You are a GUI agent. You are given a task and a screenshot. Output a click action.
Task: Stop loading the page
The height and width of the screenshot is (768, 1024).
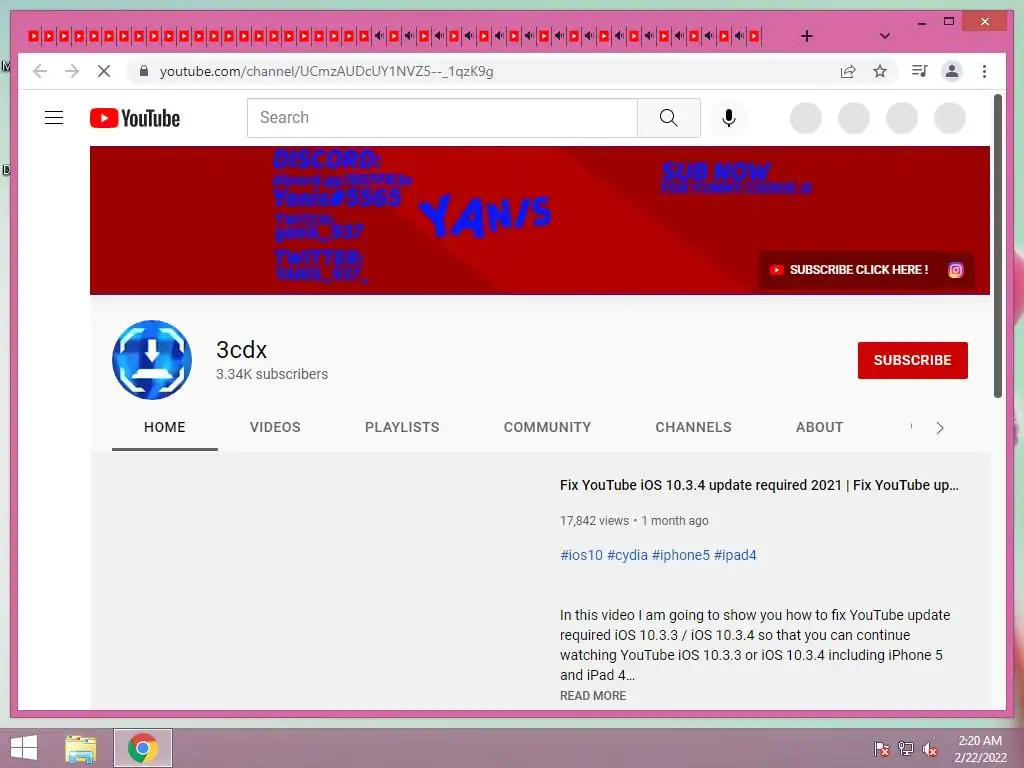pyautogui.click(x=104, y=71)
